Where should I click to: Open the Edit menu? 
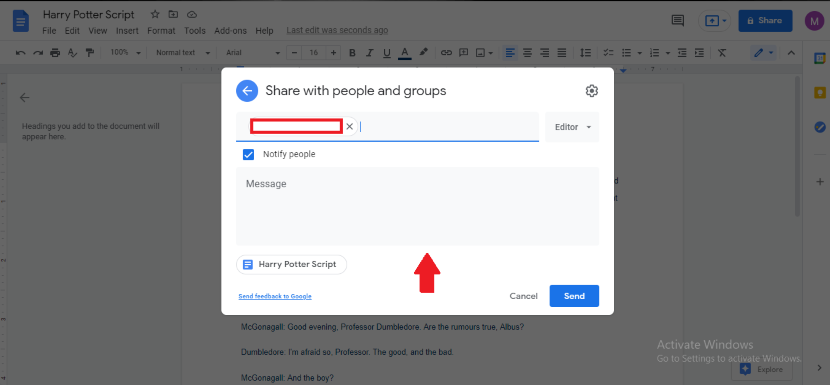(72, 31)
